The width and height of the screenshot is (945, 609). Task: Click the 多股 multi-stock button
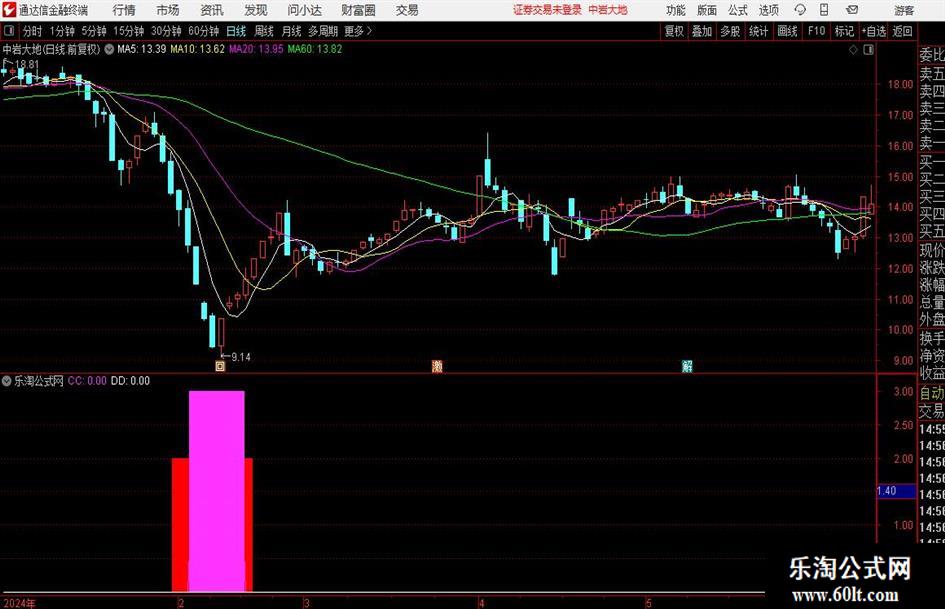click(730, 31)
